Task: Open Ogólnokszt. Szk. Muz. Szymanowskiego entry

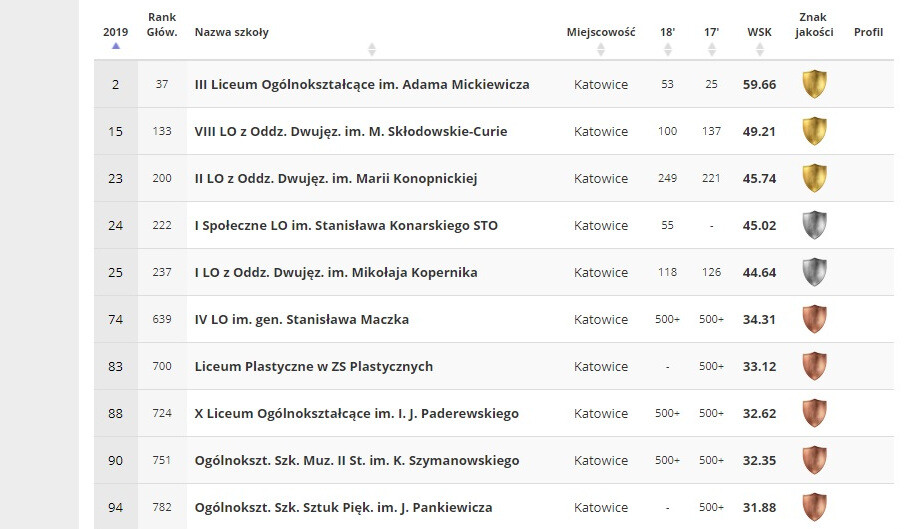Action: point(357,461)
